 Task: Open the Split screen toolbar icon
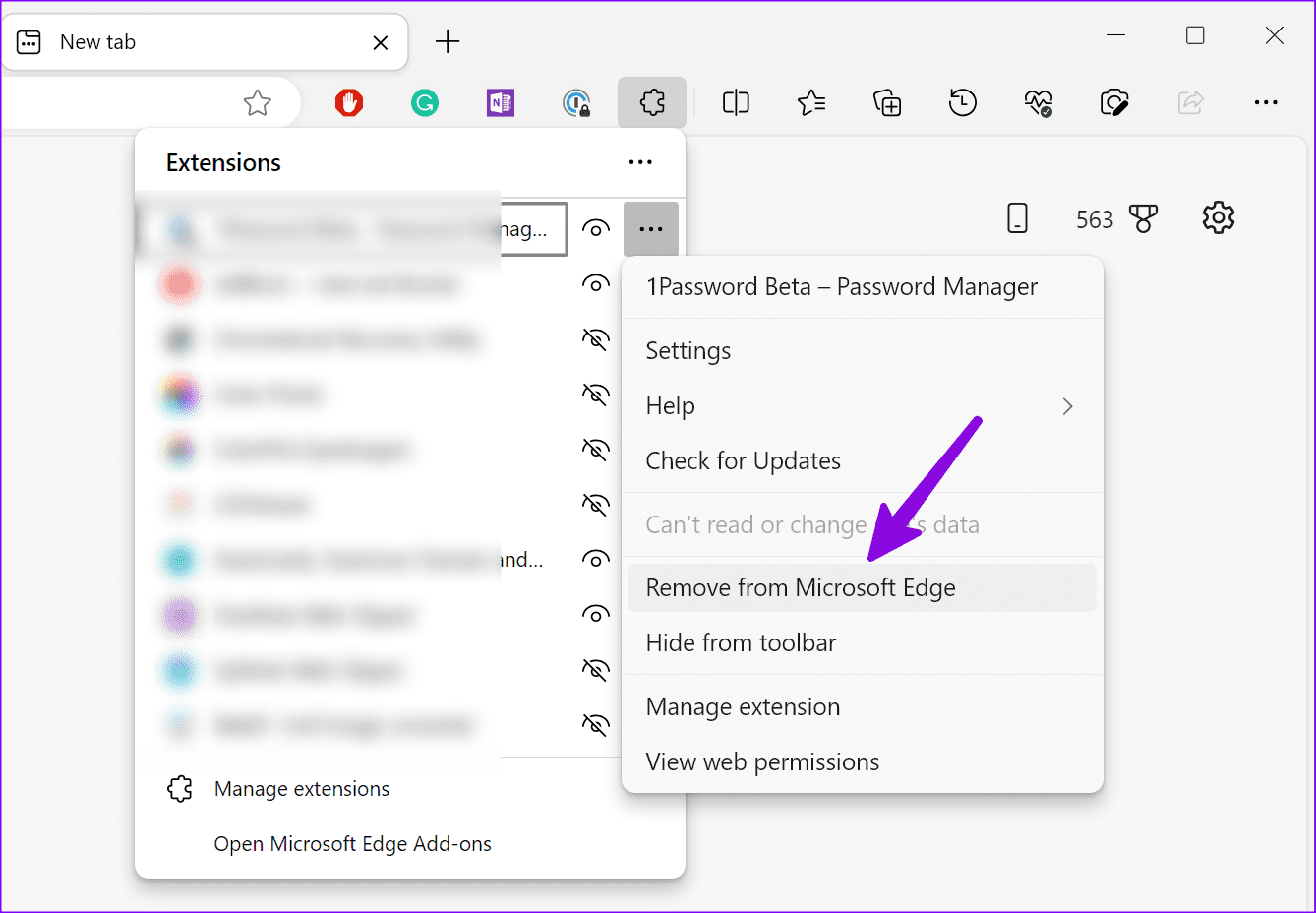click(736, 102)
